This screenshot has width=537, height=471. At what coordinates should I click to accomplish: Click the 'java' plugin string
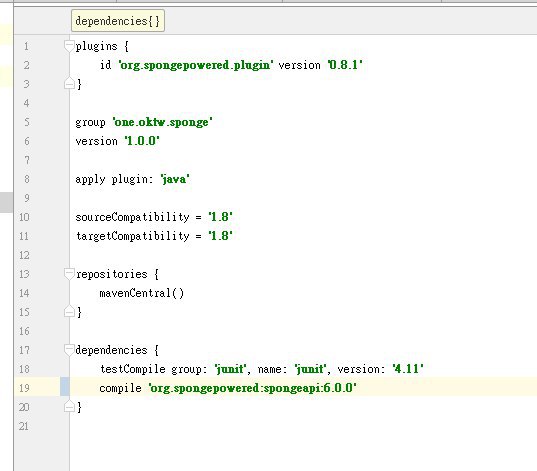(175, 179)
